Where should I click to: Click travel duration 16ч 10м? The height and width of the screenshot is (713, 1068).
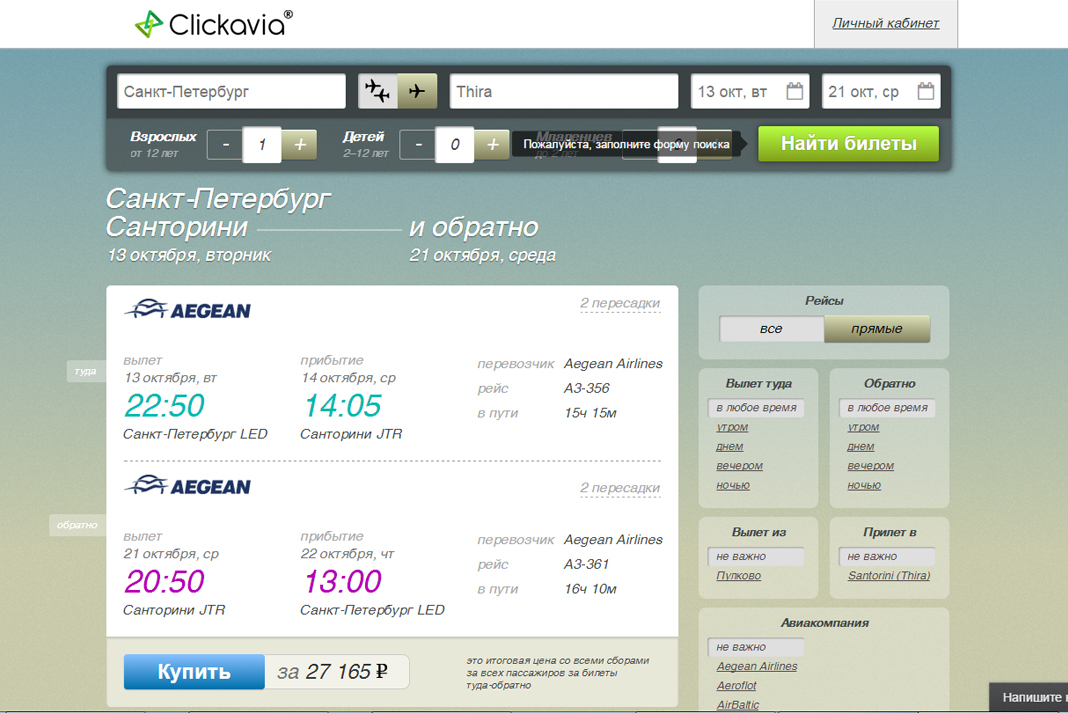pos(591,588)
